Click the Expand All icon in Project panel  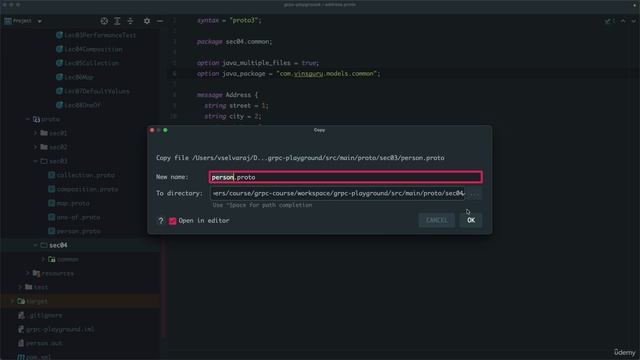pyautogui.click(x=117, y=21)
